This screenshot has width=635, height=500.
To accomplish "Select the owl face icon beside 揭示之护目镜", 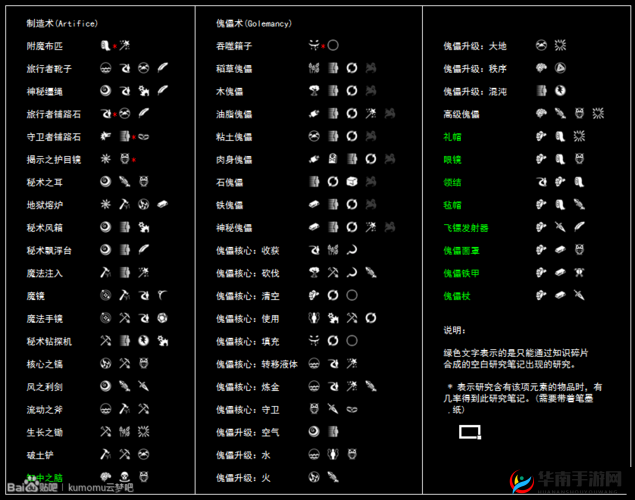I will 125,159.
